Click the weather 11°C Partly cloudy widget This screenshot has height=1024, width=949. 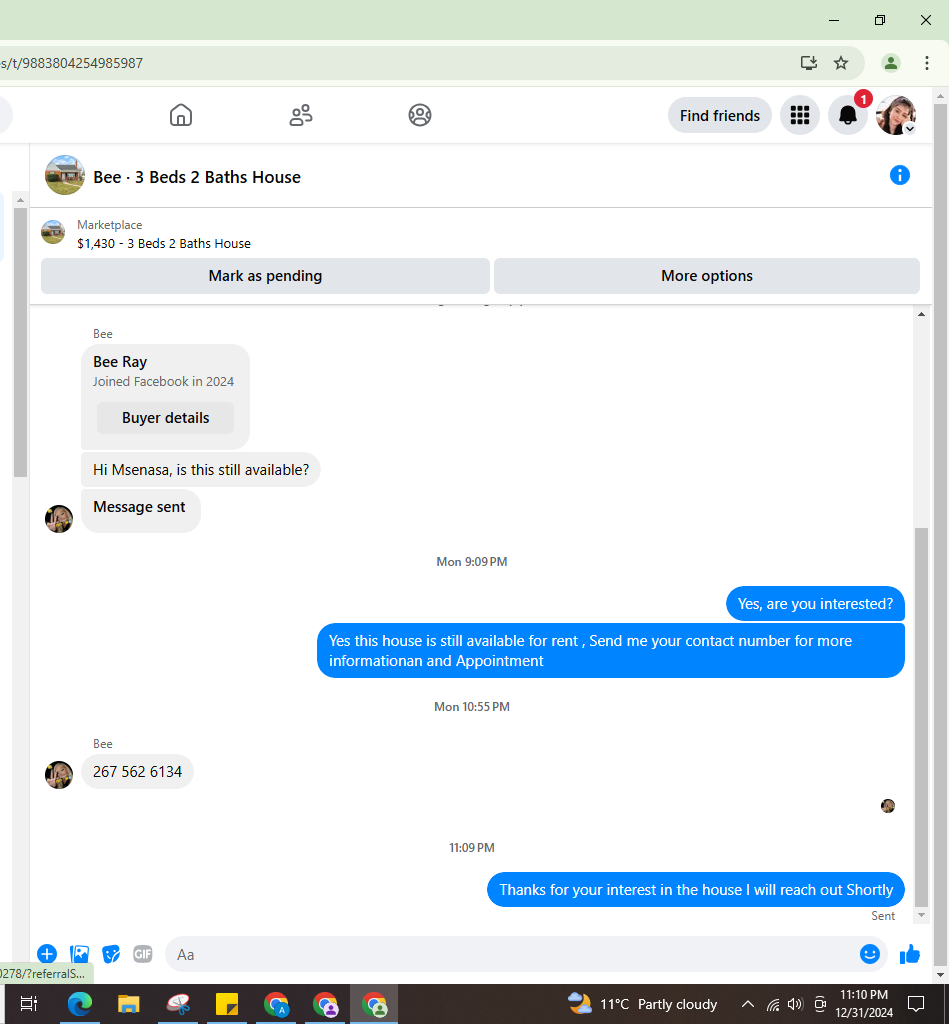click(x=642, y=1004)
